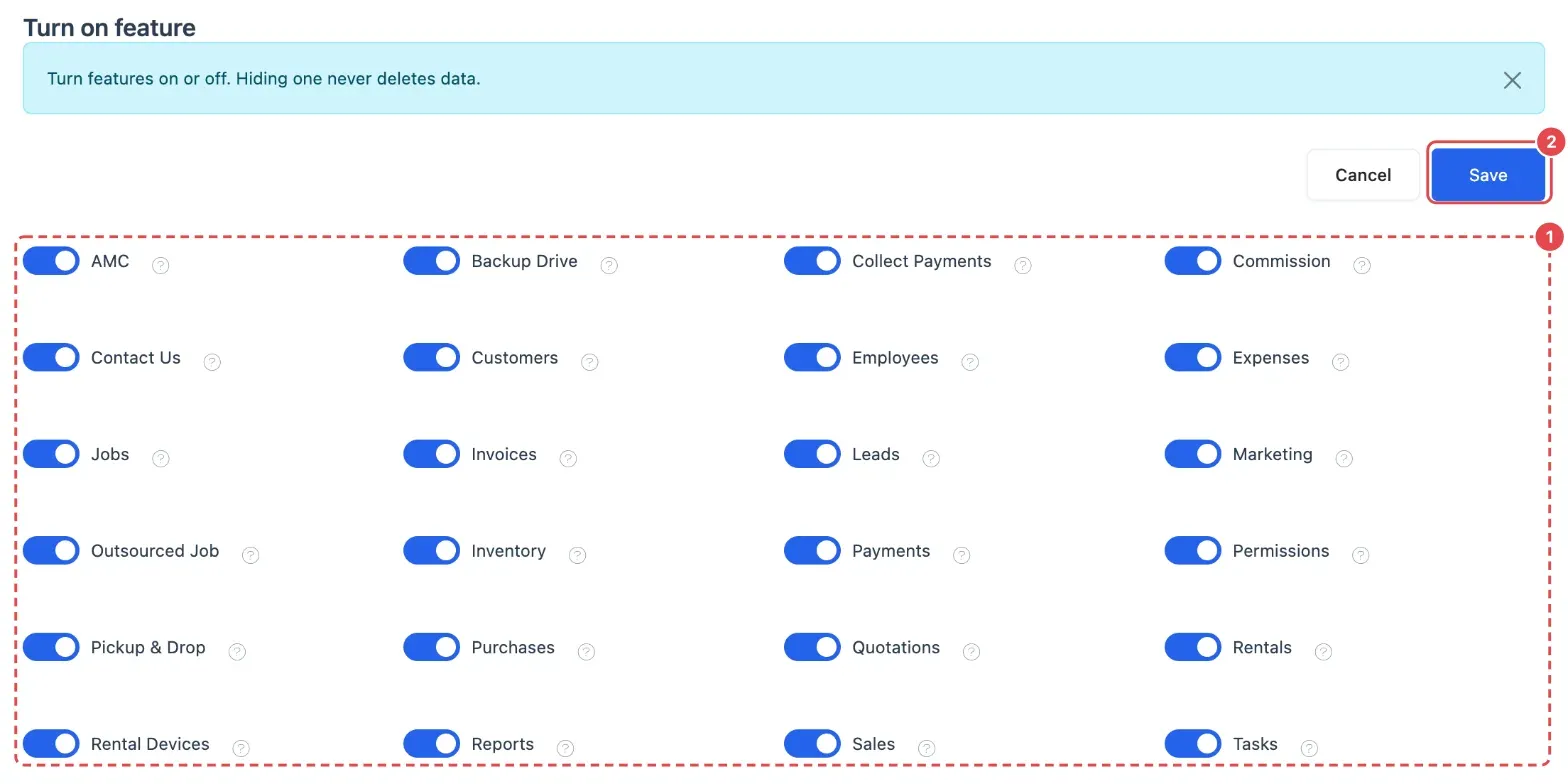1568x784 pixels.
Task: Click help icon beside Jobs
Action: point(161,458)
